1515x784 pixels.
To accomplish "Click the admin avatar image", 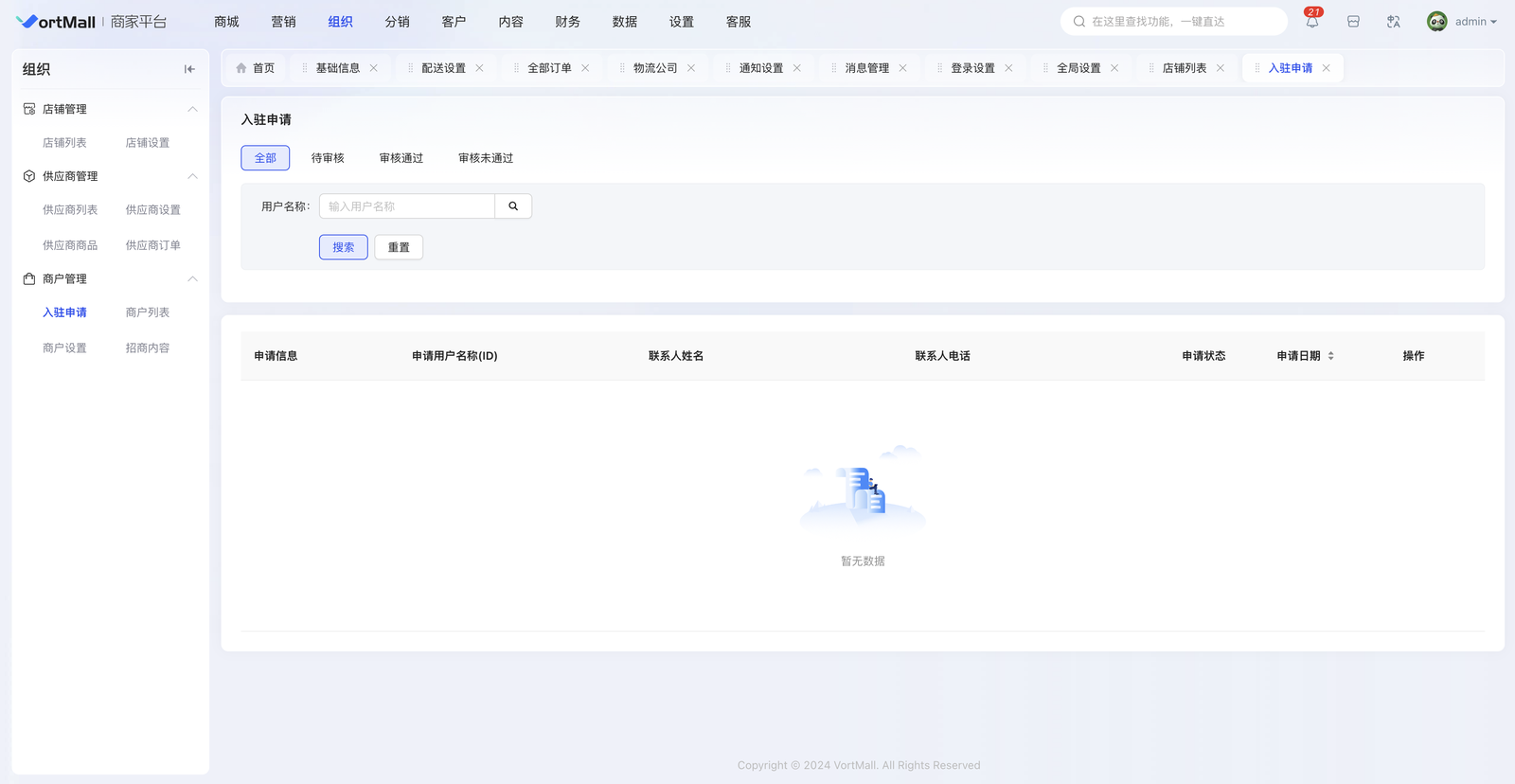I will click(x=1436, y=22).
